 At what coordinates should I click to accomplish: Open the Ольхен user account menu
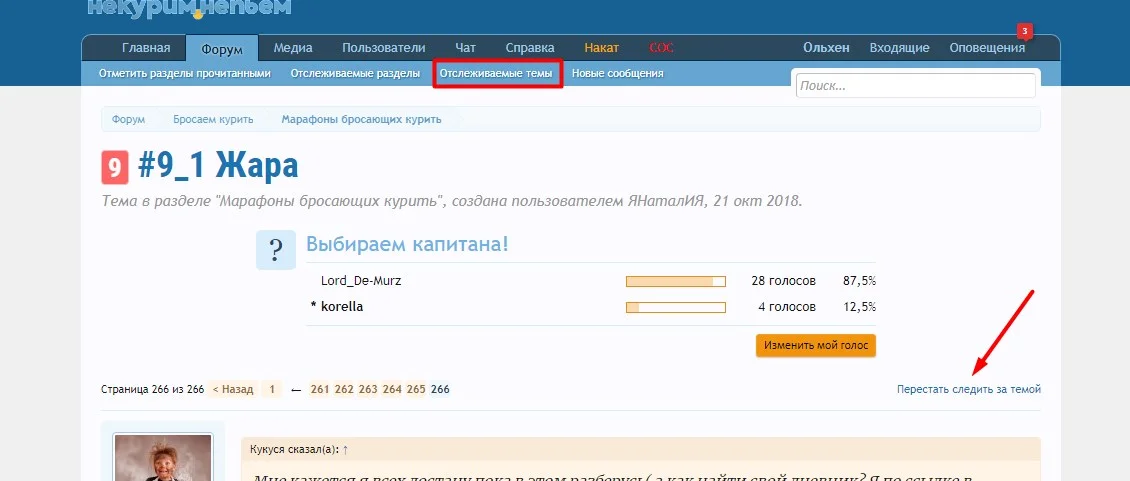pyautogui.click(x=827, y=48)
